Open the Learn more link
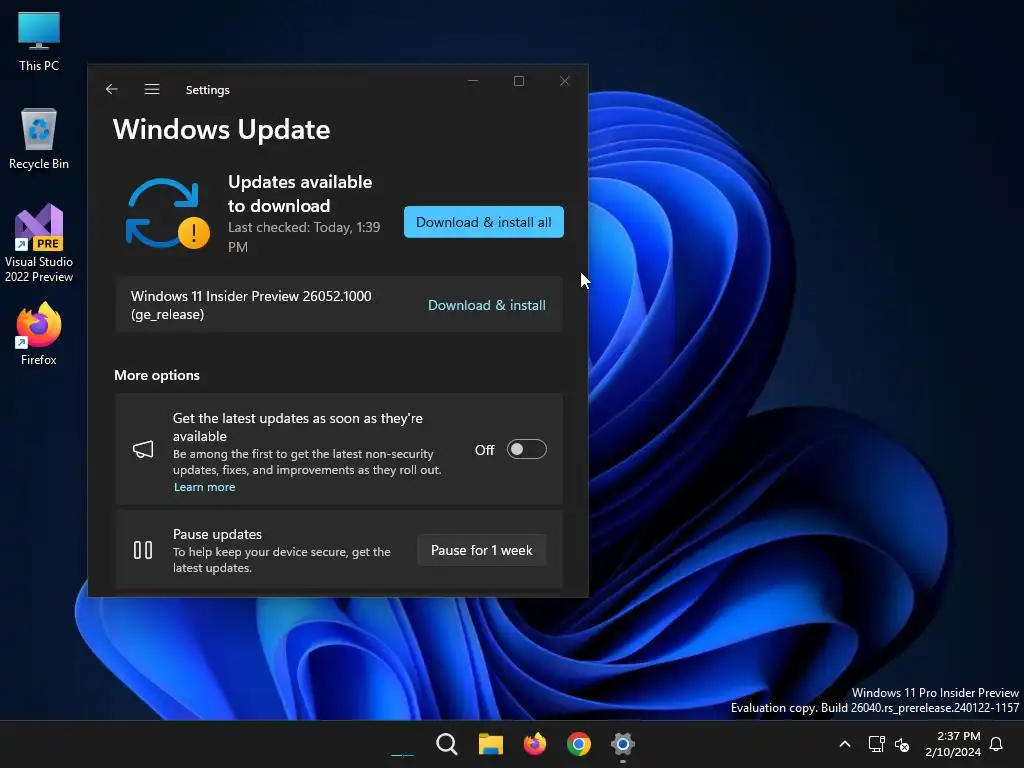This screenshot has width=1024, height=768. click(x=204, y=487)
